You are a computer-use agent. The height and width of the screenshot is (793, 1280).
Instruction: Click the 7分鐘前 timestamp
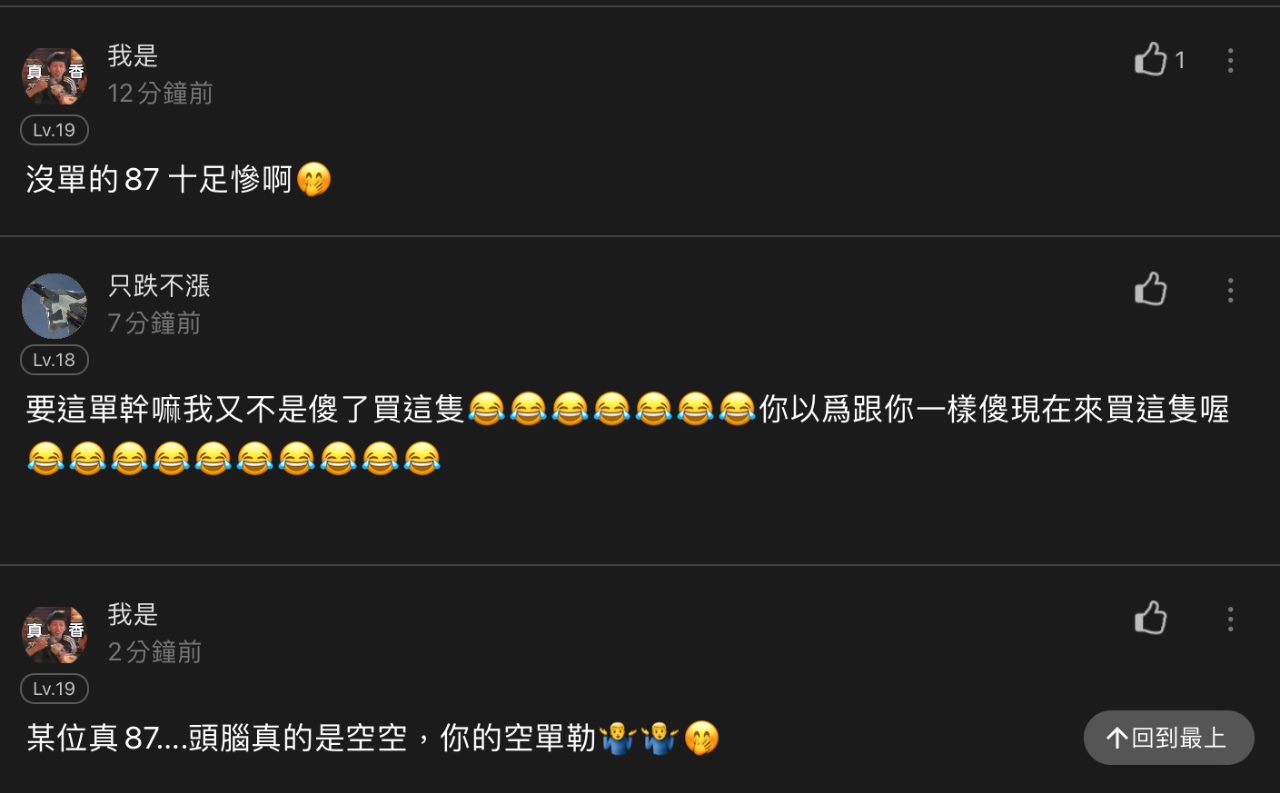click(x=154, y=323)
